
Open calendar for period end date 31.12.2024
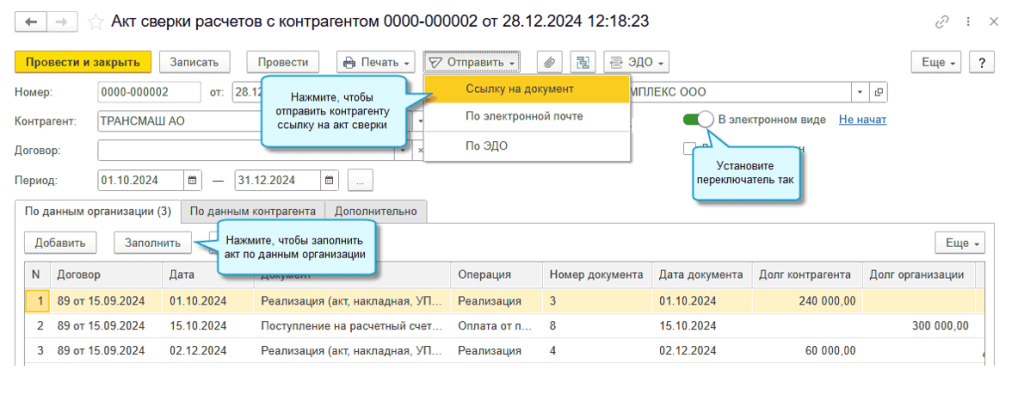point(329,180)
